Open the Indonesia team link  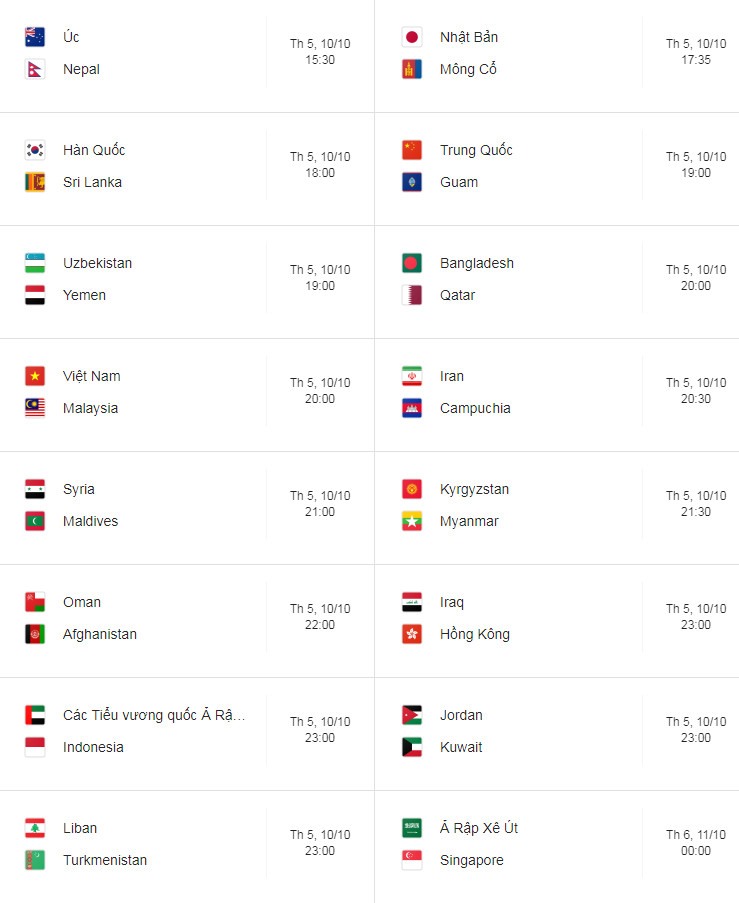coord(93,747)
